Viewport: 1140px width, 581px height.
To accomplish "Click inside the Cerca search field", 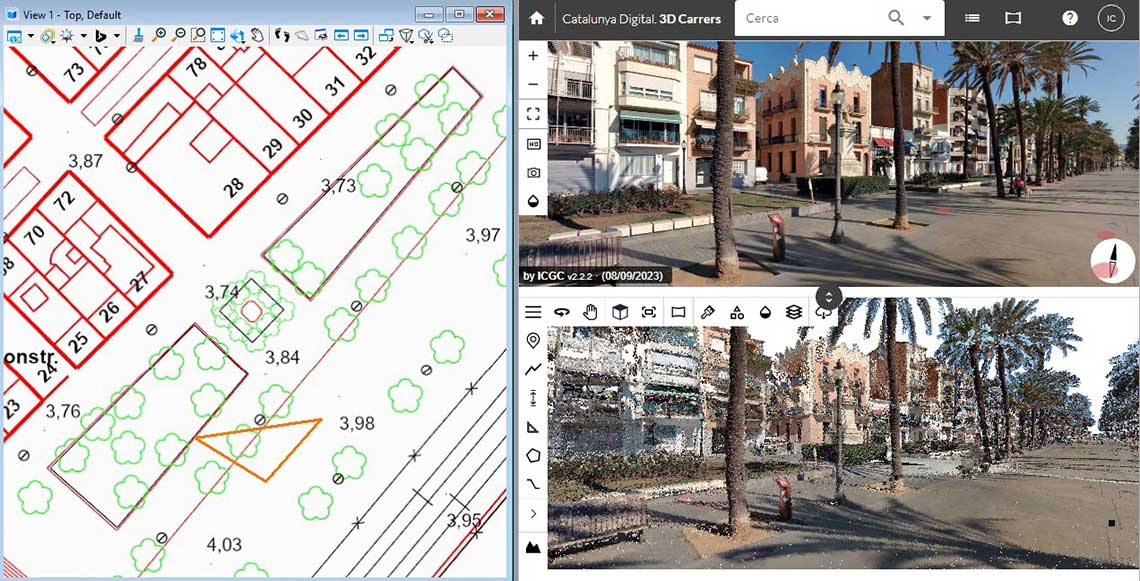I will (x=810, y=18).
